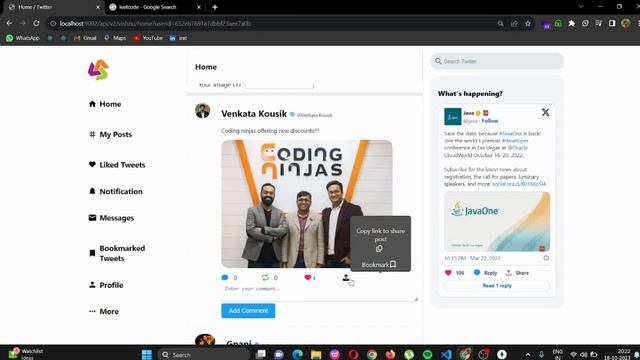Click the taskbar Search box
This screenshot has width=640, height=360.
(x=203, y=354)
